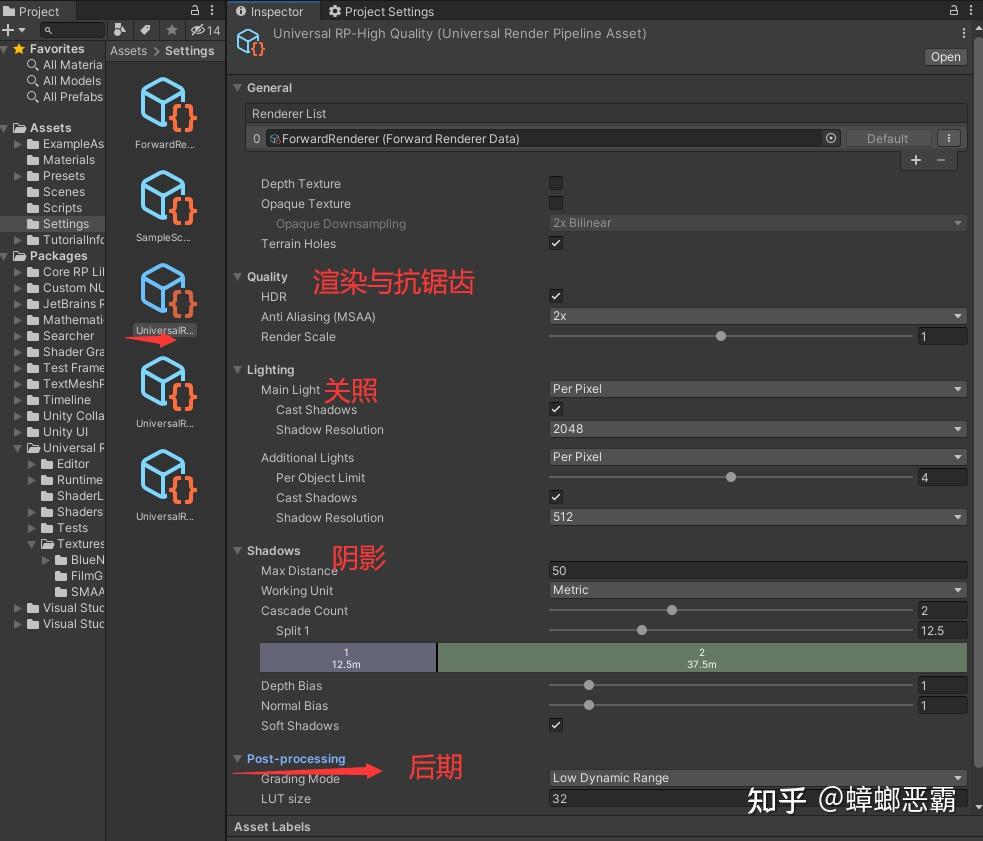Screen dimensions: 983x841
Task: Click the Open button in the Inspector
Action: coord(944,57)
